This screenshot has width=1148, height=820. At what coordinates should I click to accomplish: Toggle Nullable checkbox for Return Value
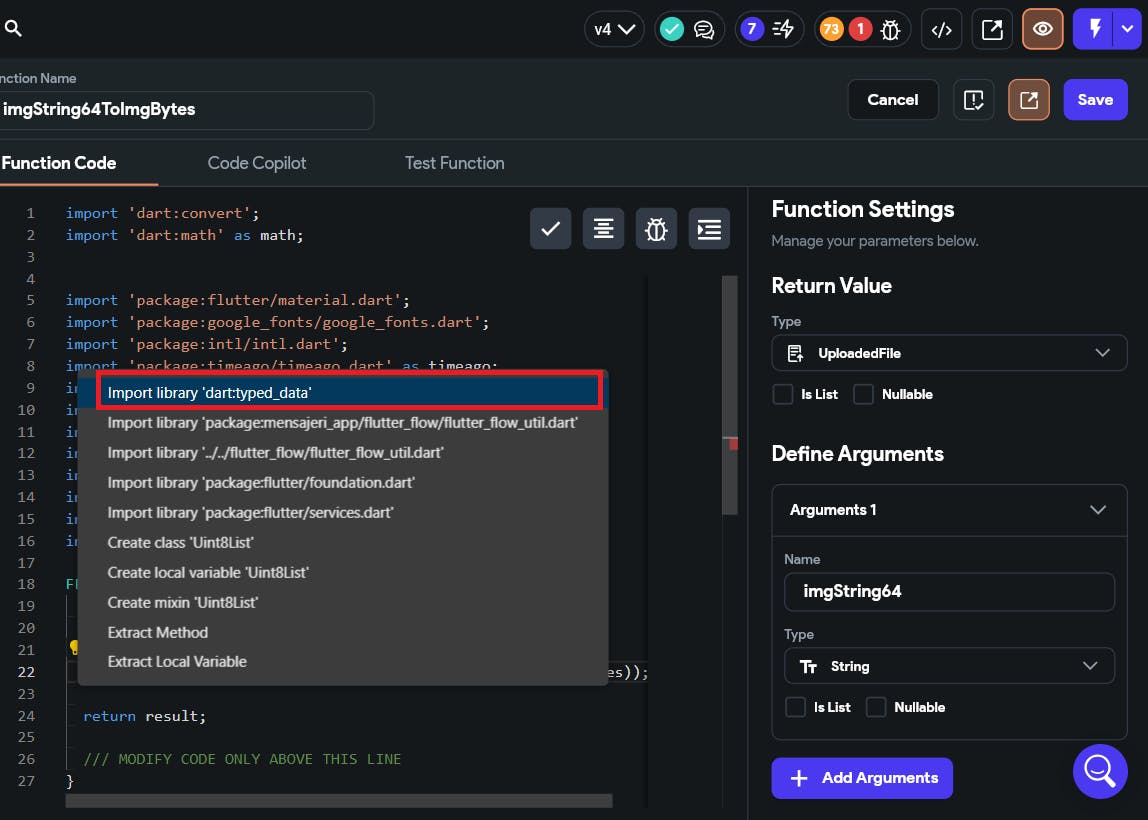863,394
